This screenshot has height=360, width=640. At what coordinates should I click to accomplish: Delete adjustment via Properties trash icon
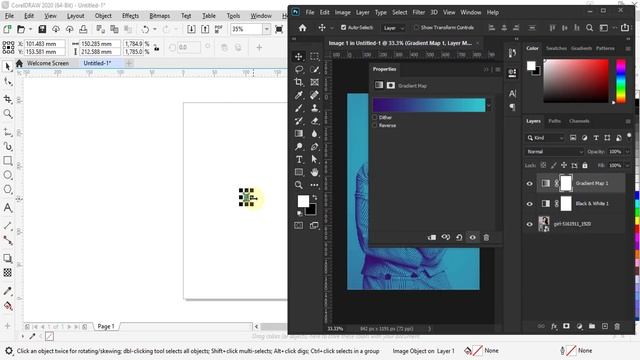point(486,237)
